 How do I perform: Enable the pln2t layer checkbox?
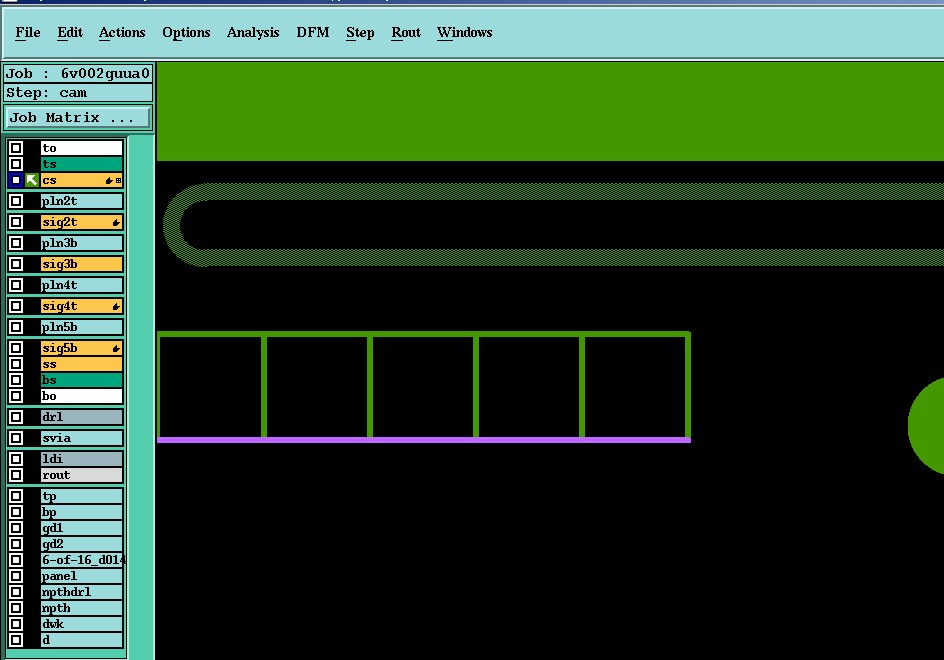click(x=16, y=201)
